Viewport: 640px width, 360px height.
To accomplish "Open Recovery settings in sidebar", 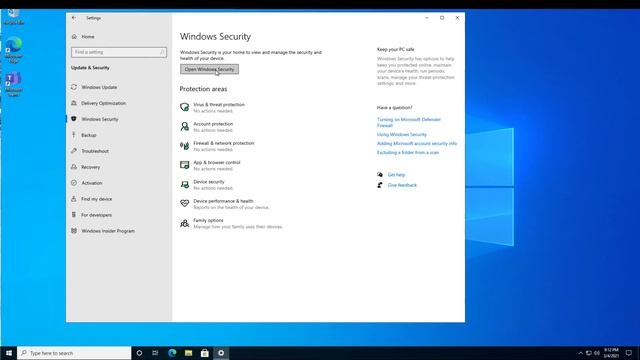I will tap(90, 167).
